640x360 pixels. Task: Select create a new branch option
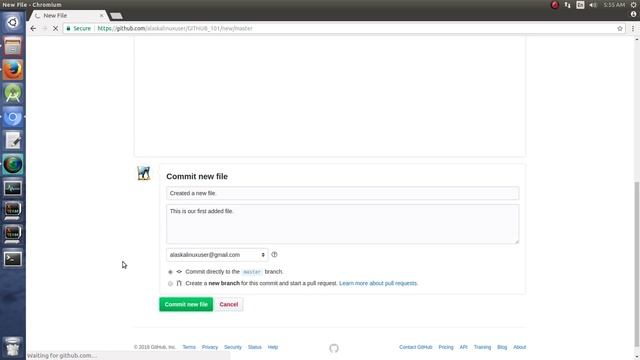tap(170, 283)
